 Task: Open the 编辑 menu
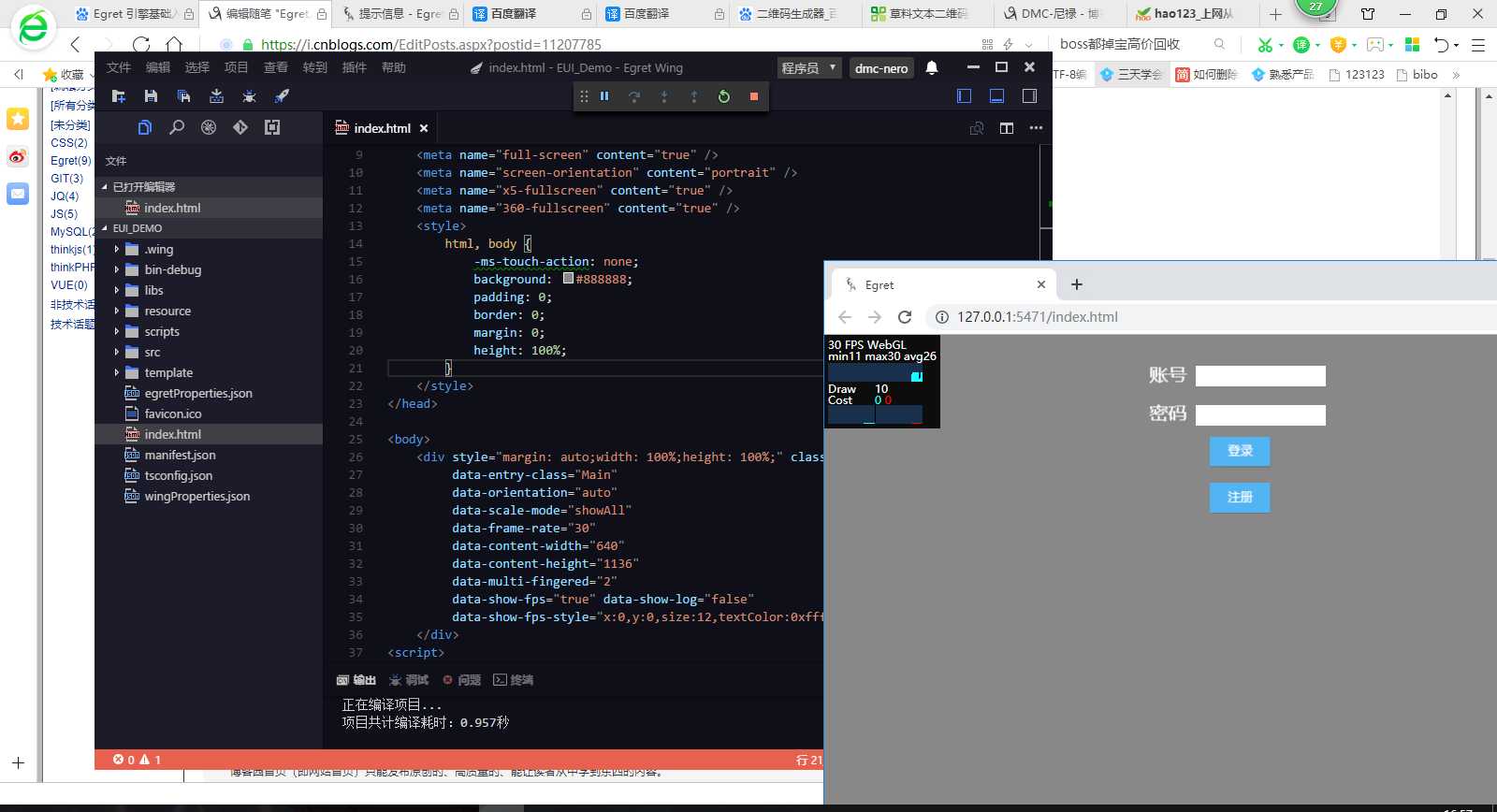click(158, 67)
